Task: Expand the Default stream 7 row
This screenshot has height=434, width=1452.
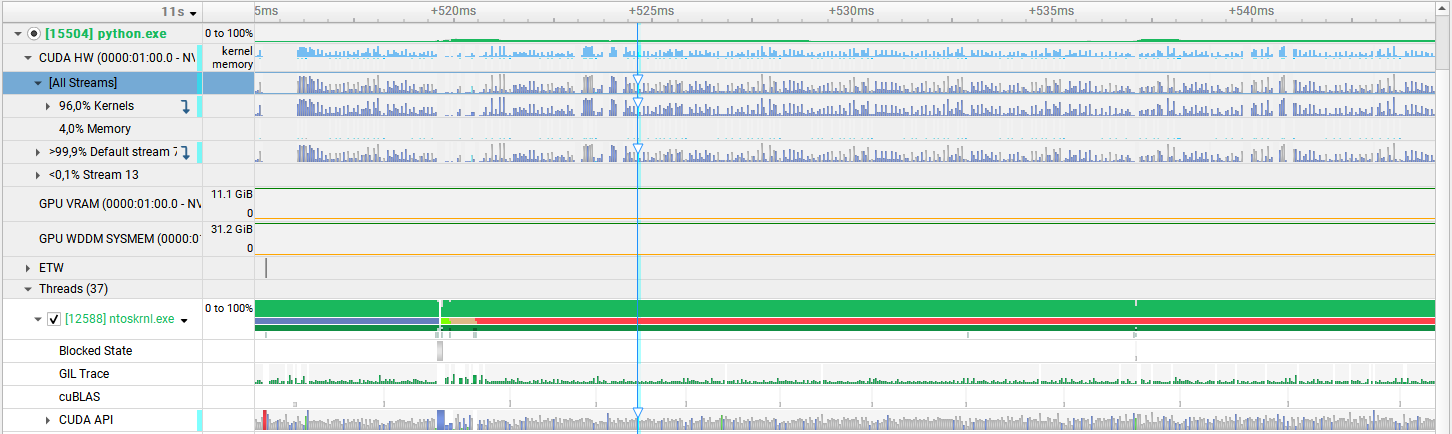Action: coord(38,152)
